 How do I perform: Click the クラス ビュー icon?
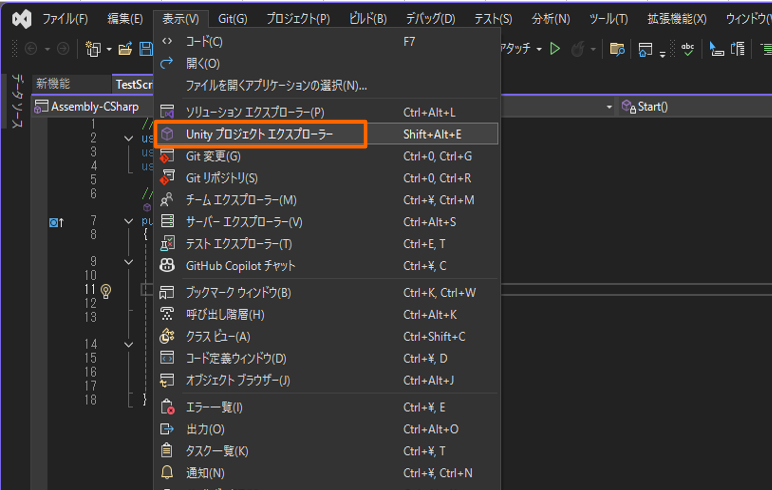pyautogui.click(x=168, y=337)
